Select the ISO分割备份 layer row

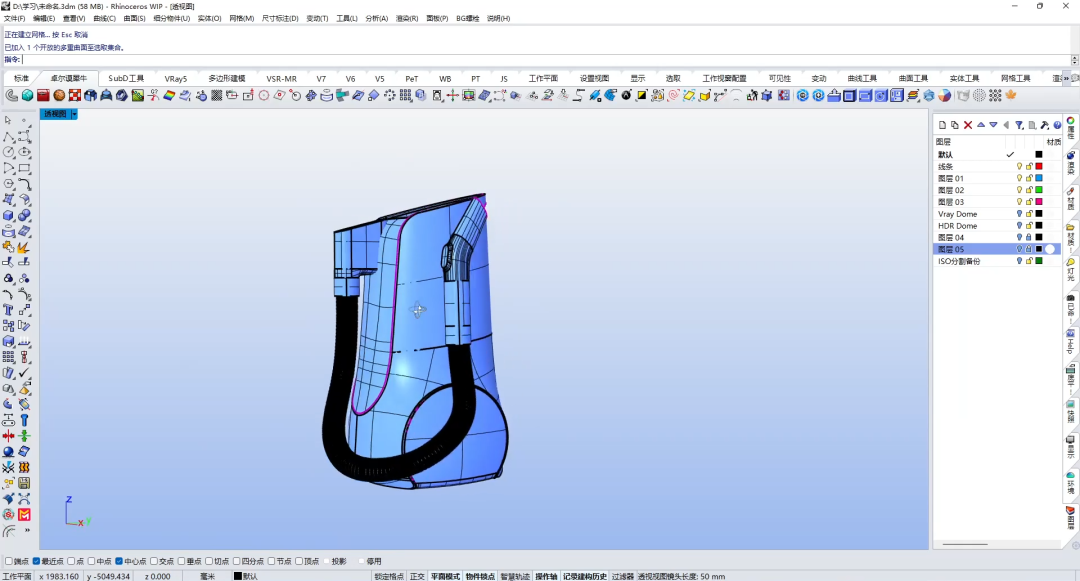[x=997, y=261]
